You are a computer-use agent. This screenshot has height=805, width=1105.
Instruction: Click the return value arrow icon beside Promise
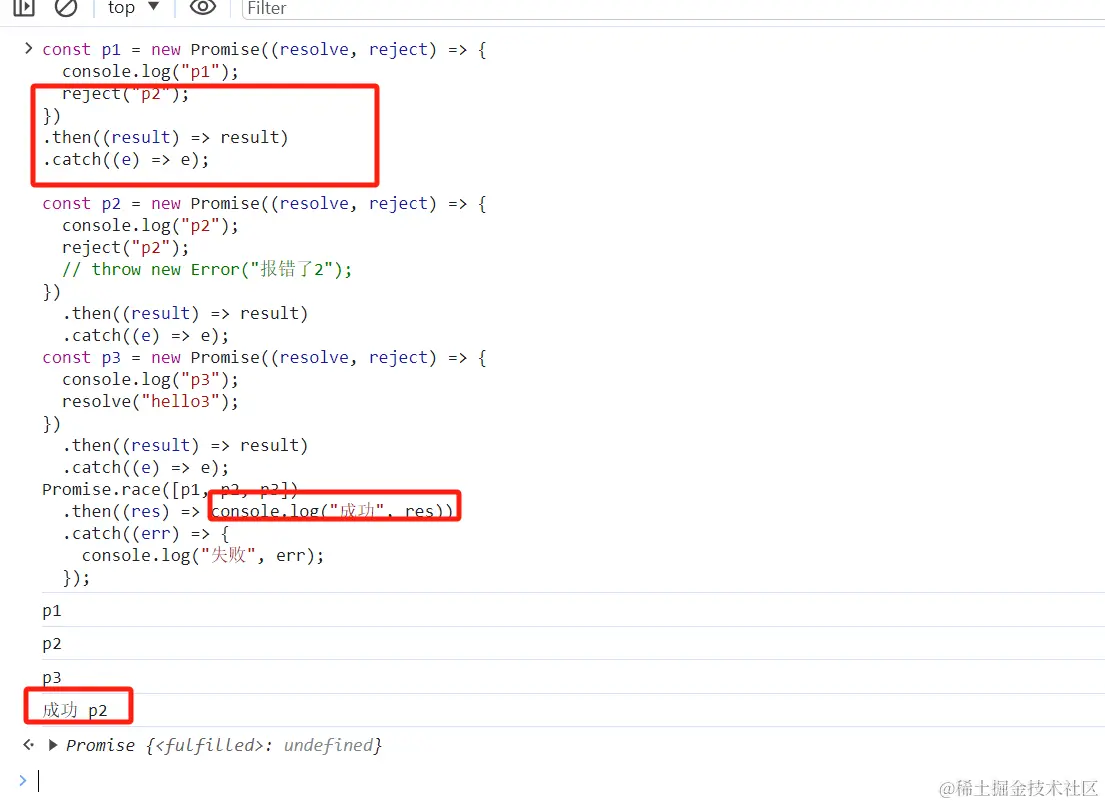tap(28, 744)
